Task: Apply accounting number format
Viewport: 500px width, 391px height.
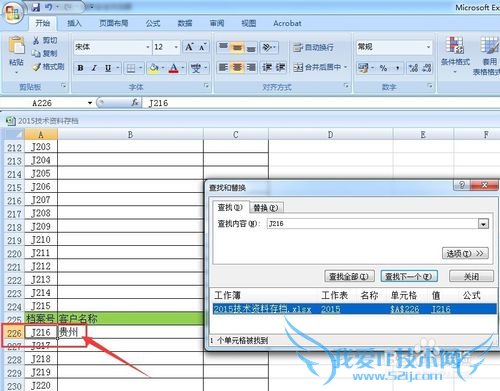Action: click(363, 68)
